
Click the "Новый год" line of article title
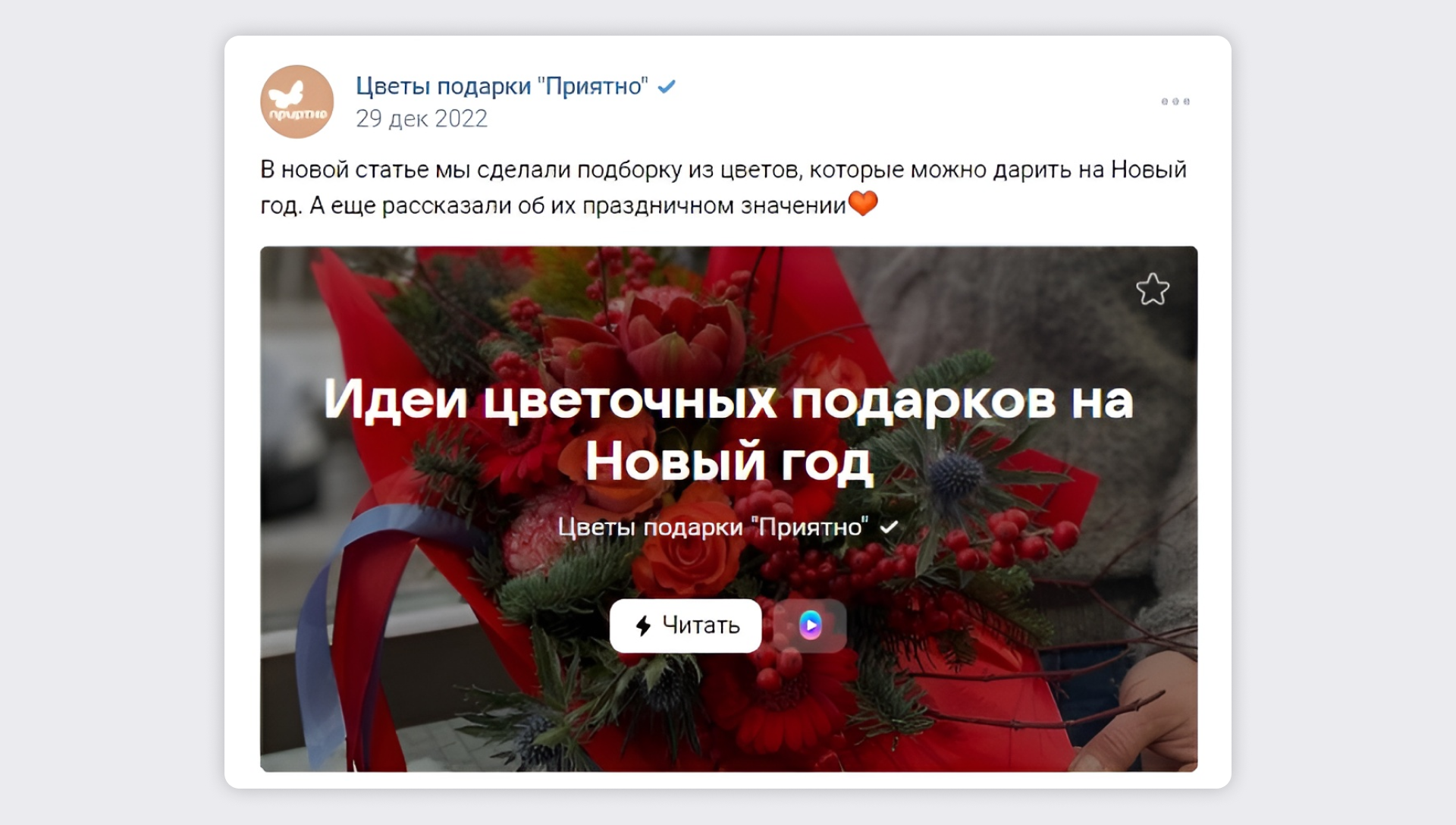tap(729, 461)
